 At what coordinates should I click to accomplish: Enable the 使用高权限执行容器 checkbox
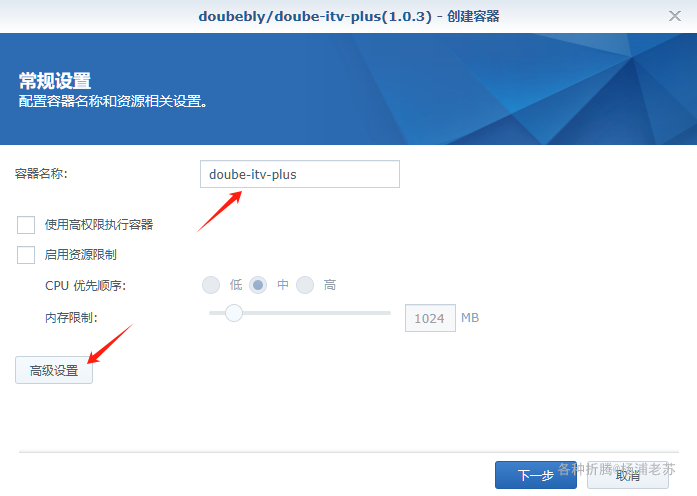point(26,225)
